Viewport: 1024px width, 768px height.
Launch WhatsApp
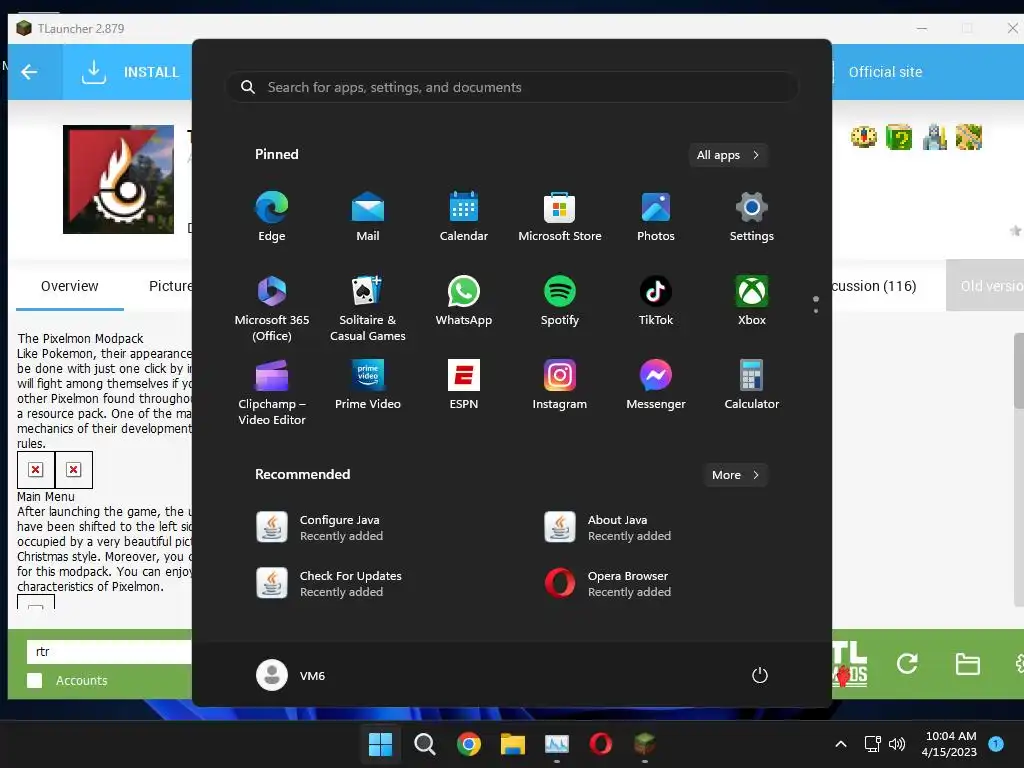click(x=464, y=300)
